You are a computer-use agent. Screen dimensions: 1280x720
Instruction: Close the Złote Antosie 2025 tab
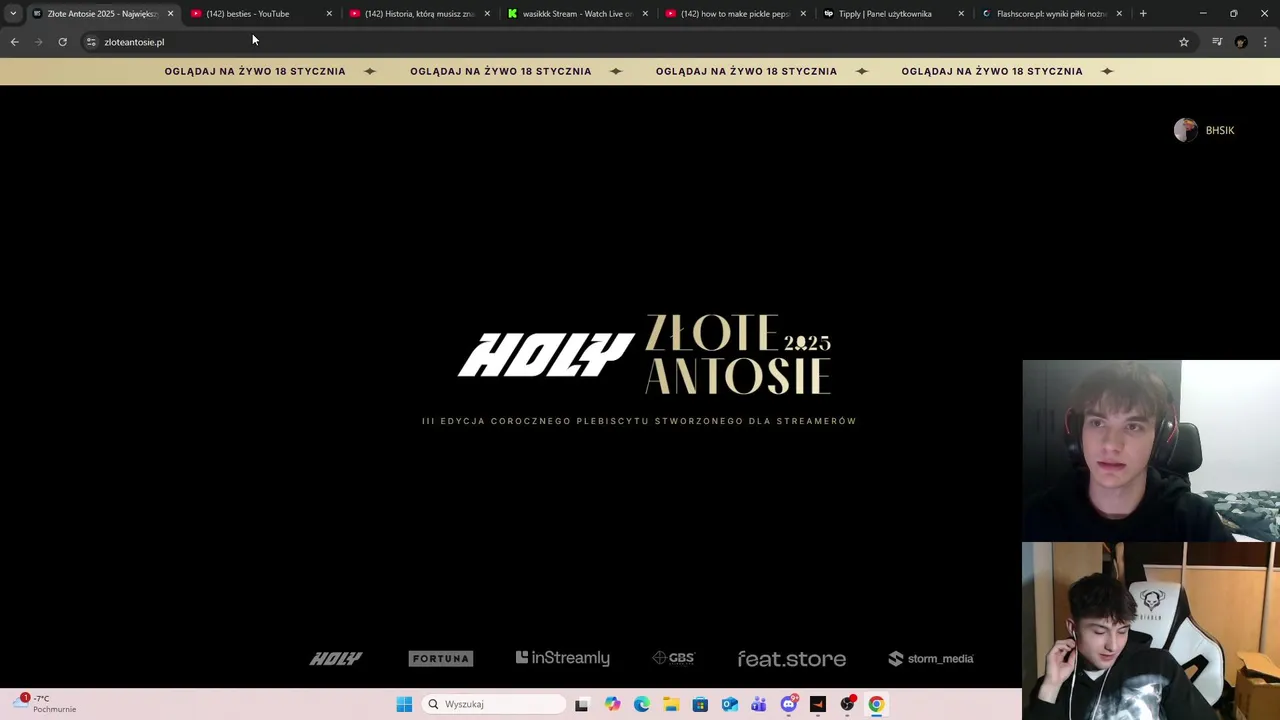click(170, 14)
